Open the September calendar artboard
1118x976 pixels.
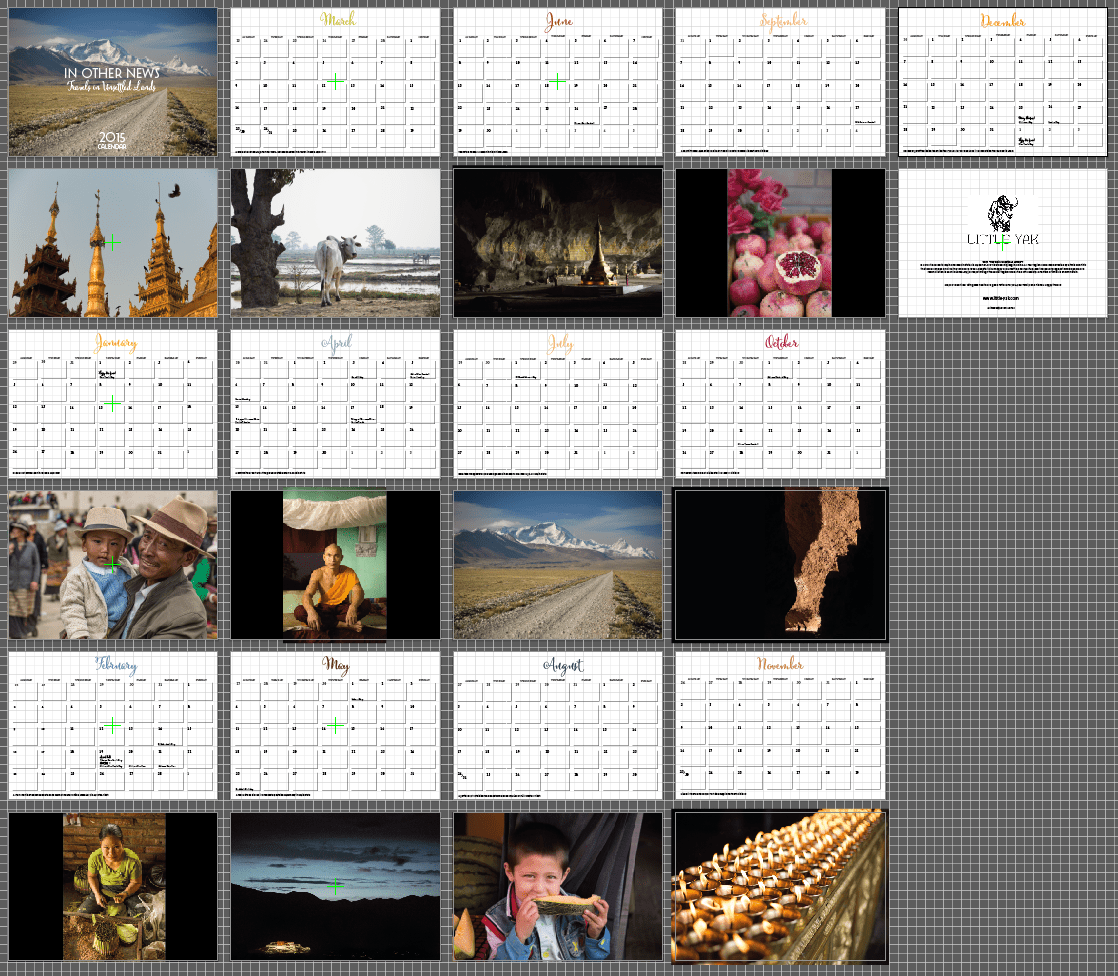pyautogui.click(x=780, y=81)
